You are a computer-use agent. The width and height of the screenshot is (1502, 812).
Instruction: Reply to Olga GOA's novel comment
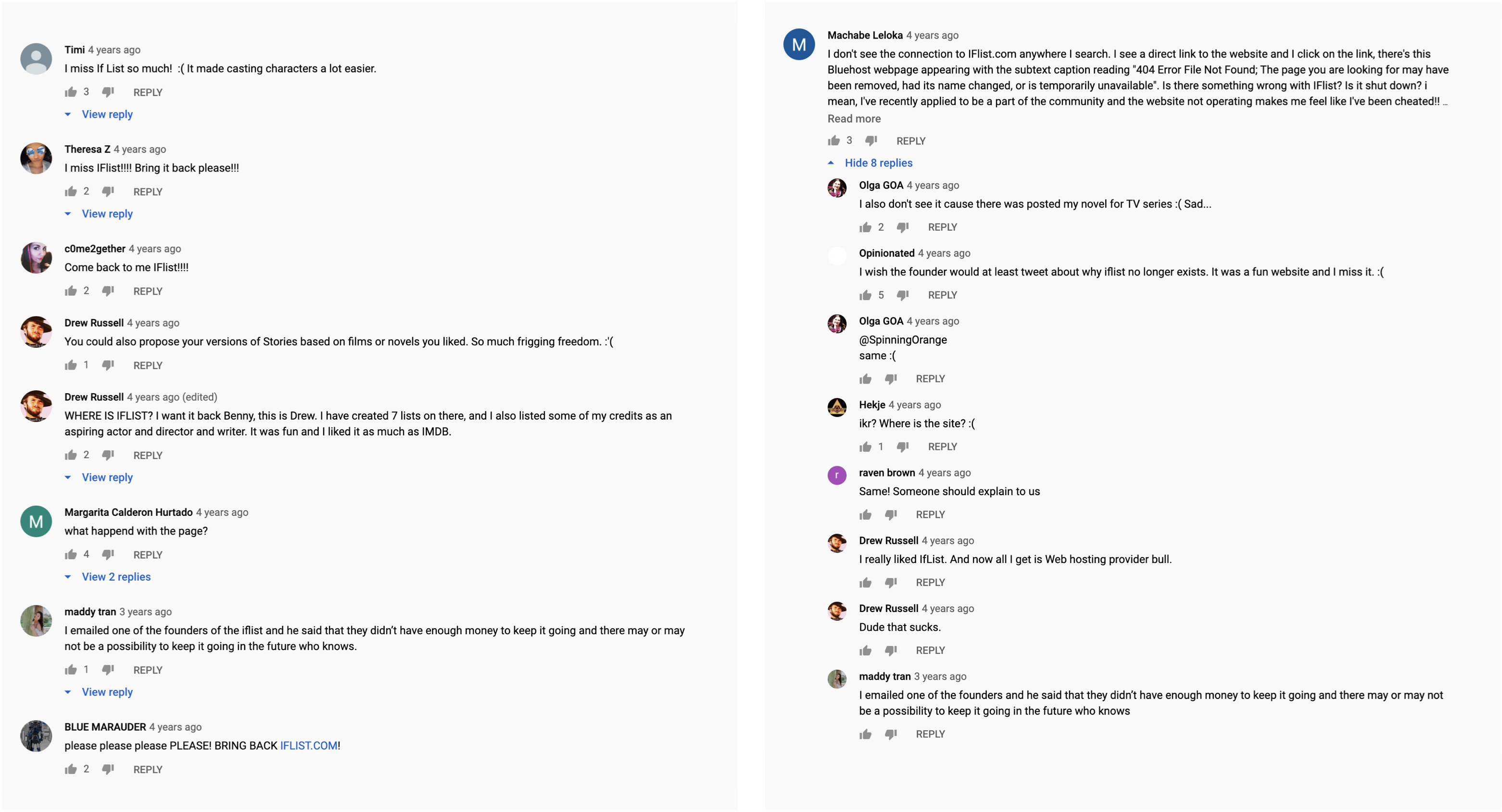pos(942,227)
